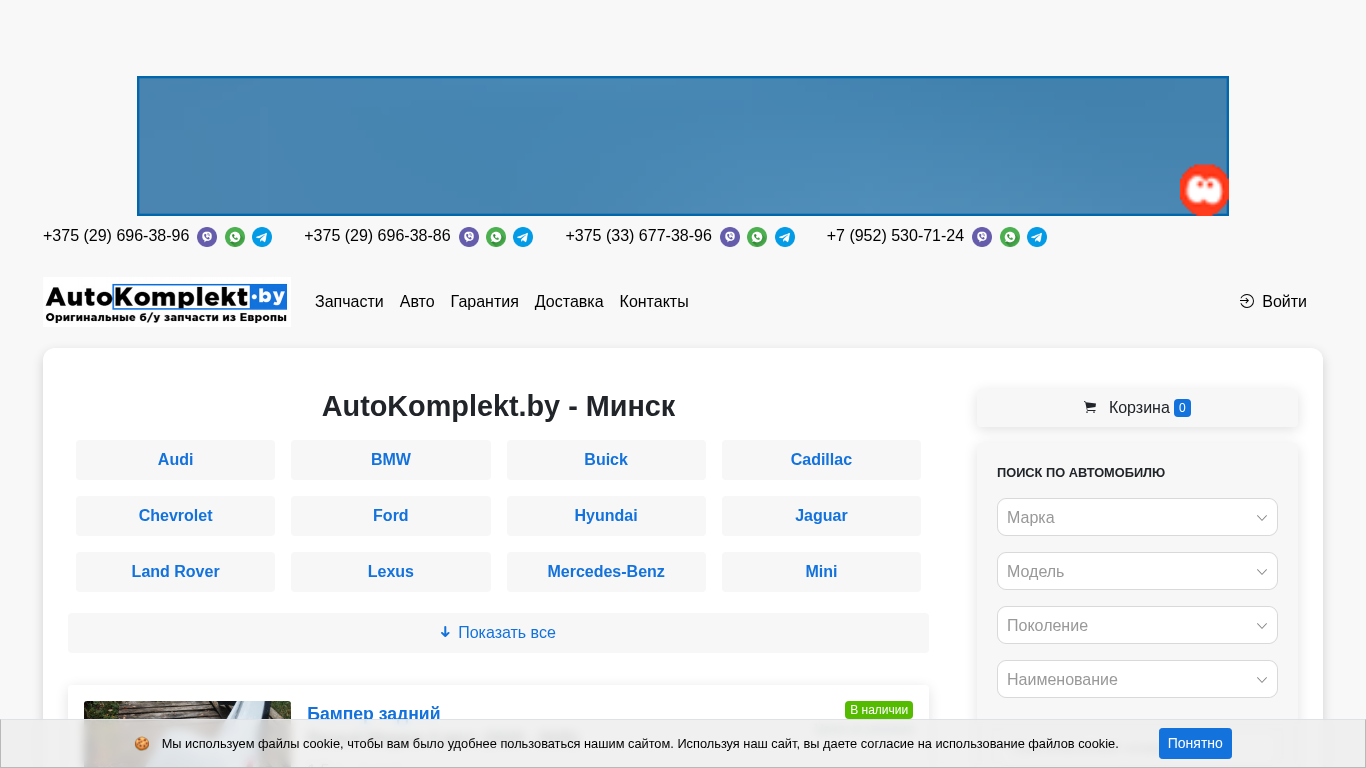Open the Марка dropdown
Screen dimensions: 1366x768
point(1137,517)
